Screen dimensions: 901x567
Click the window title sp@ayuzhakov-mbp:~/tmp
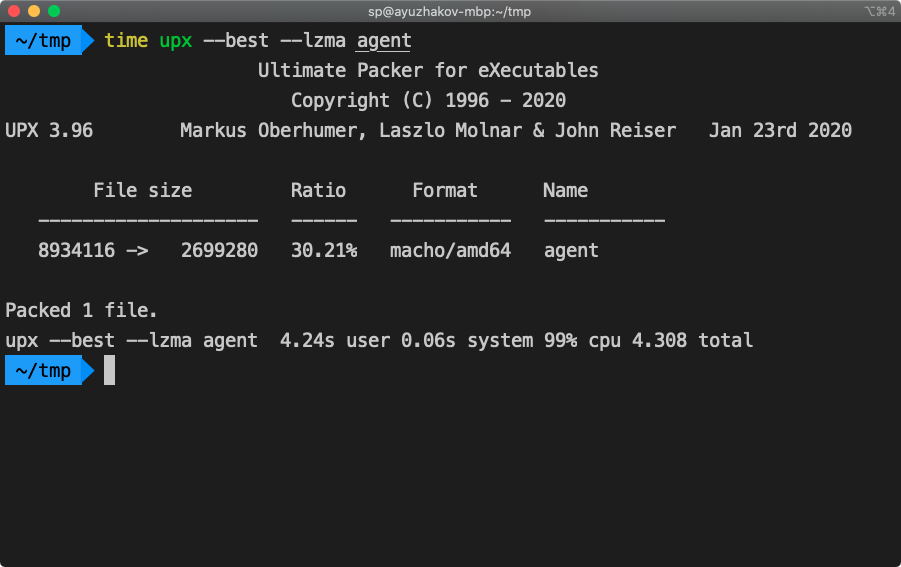coord(449,11)
